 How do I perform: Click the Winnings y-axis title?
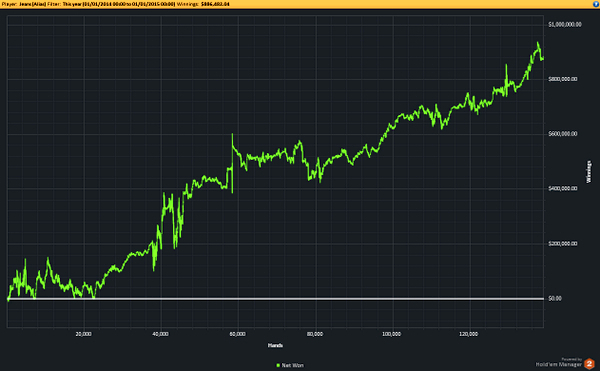(x=589, y=172)
